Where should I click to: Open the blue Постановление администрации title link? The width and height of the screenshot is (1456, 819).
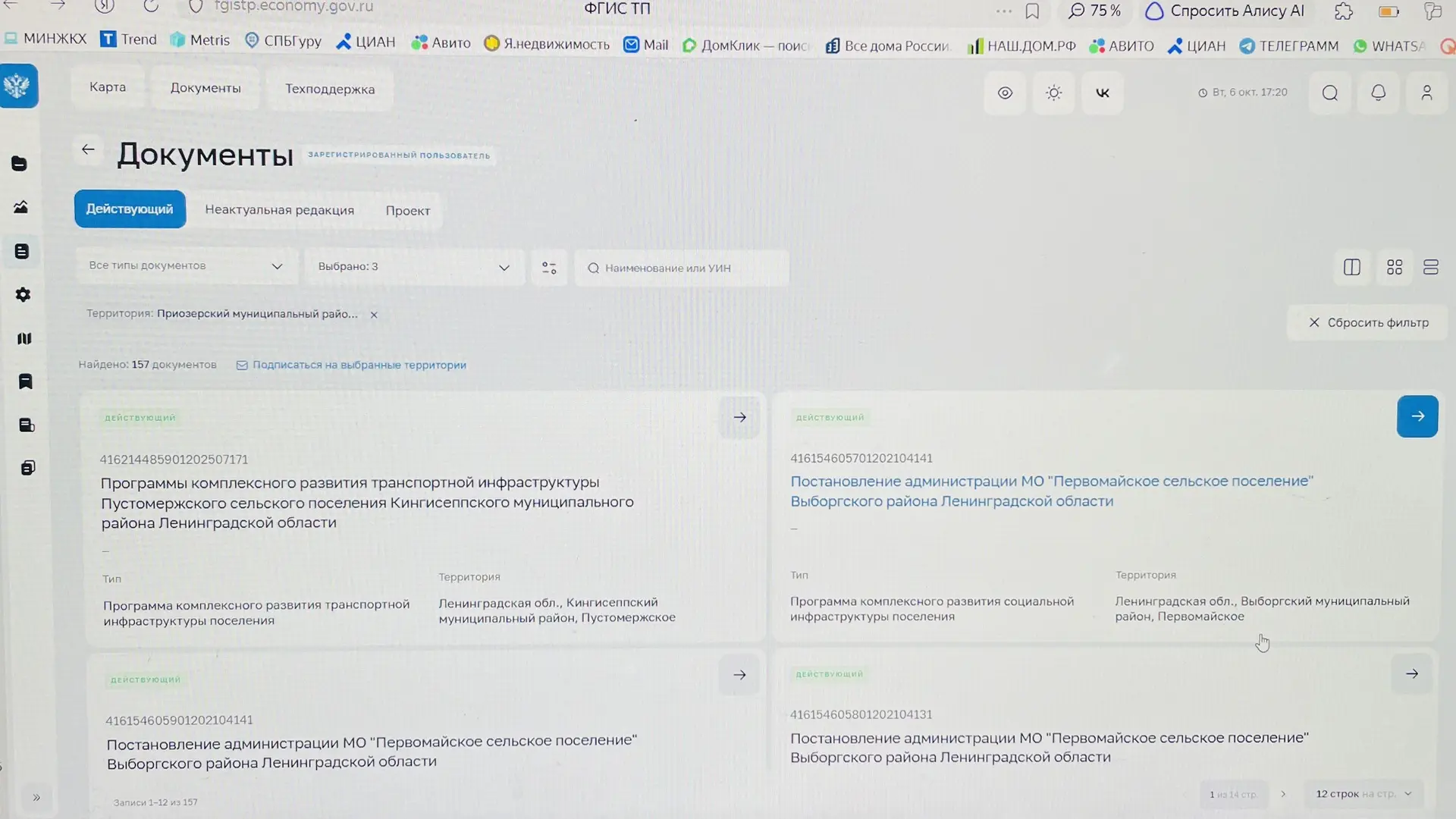[x=1052, y=491]
